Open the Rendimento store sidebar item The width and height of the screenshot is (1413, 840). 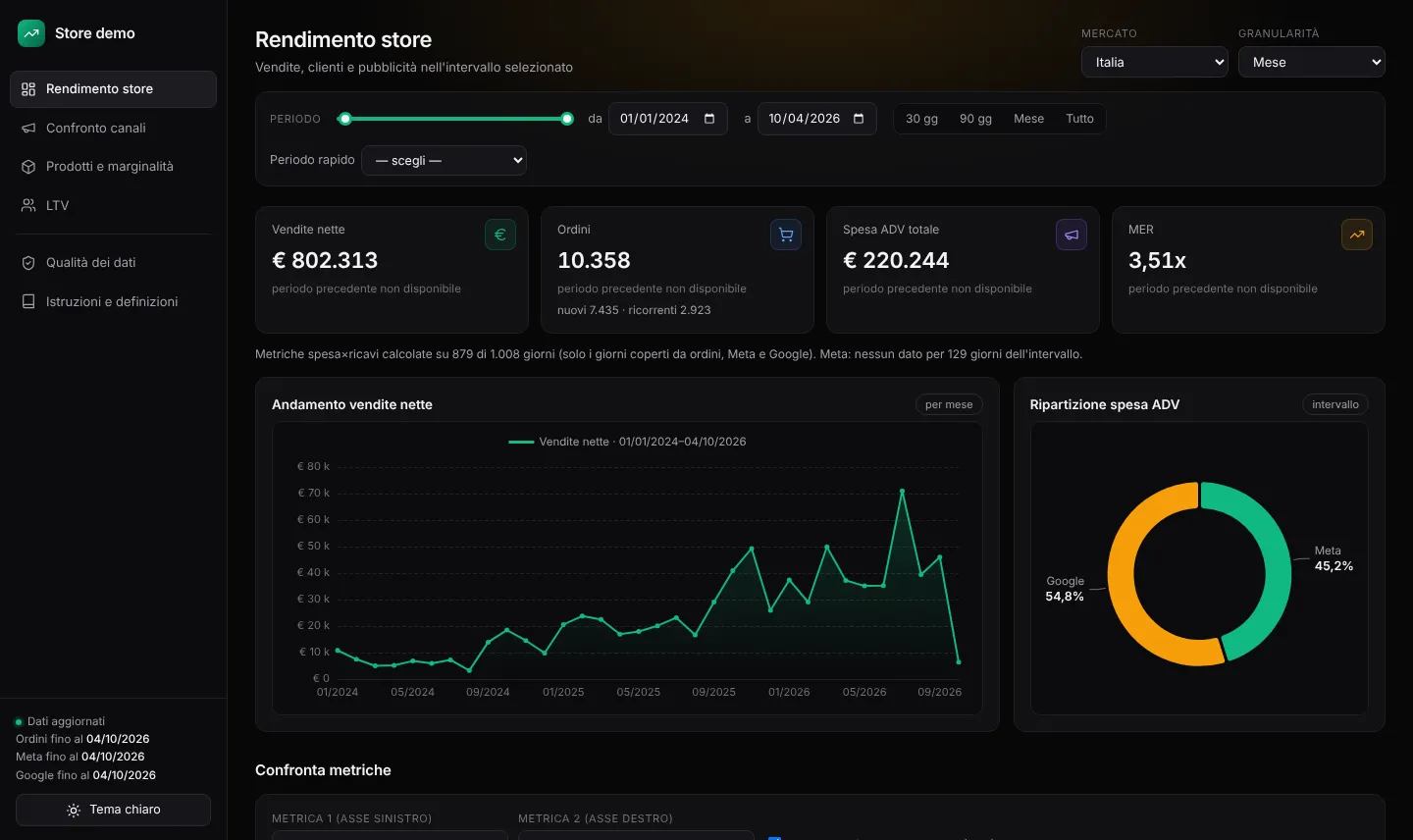click(113, 89)
